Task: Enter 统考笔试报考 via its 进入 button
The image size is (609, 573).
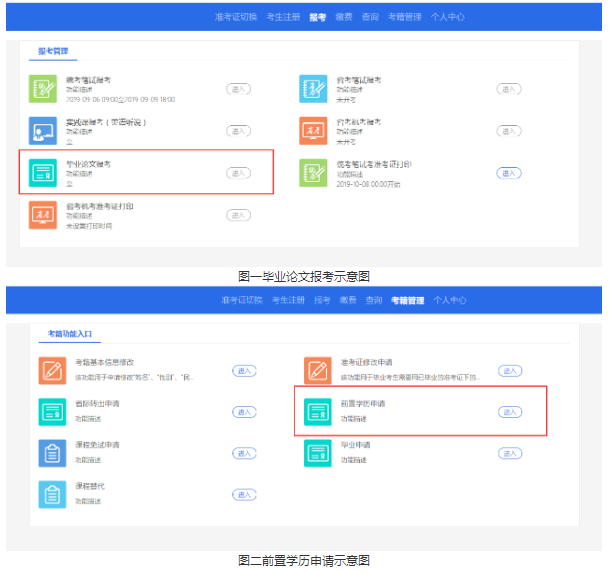Action: tap(238, 89)
